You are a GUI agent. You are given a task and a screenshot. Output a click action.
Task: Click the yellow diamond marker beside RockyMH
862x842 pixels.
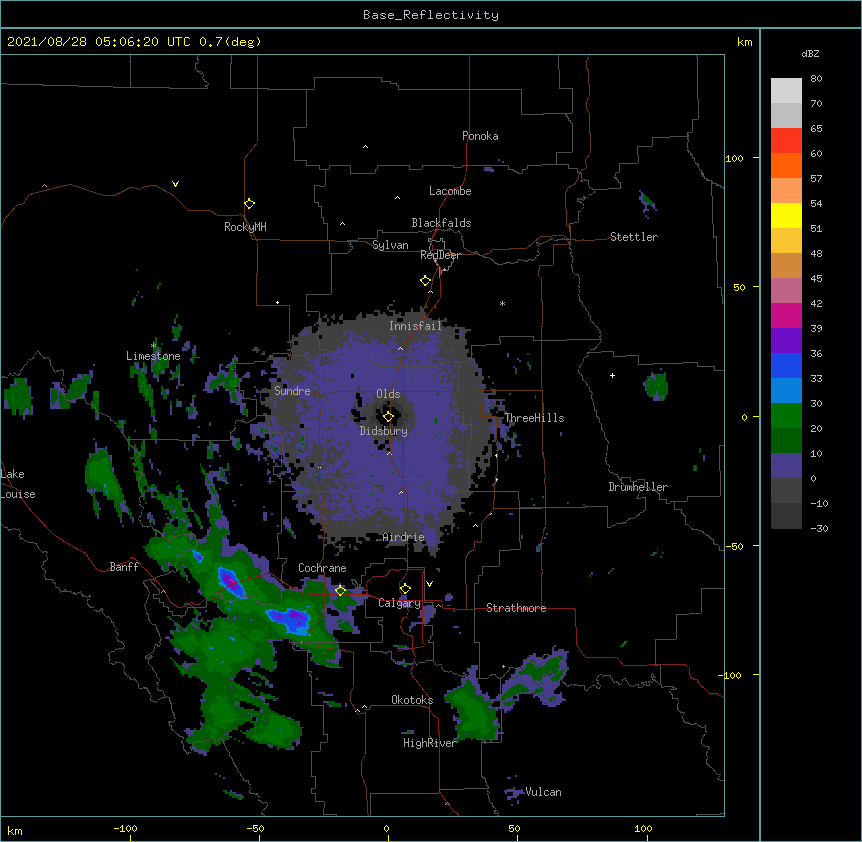pos(249,204)
